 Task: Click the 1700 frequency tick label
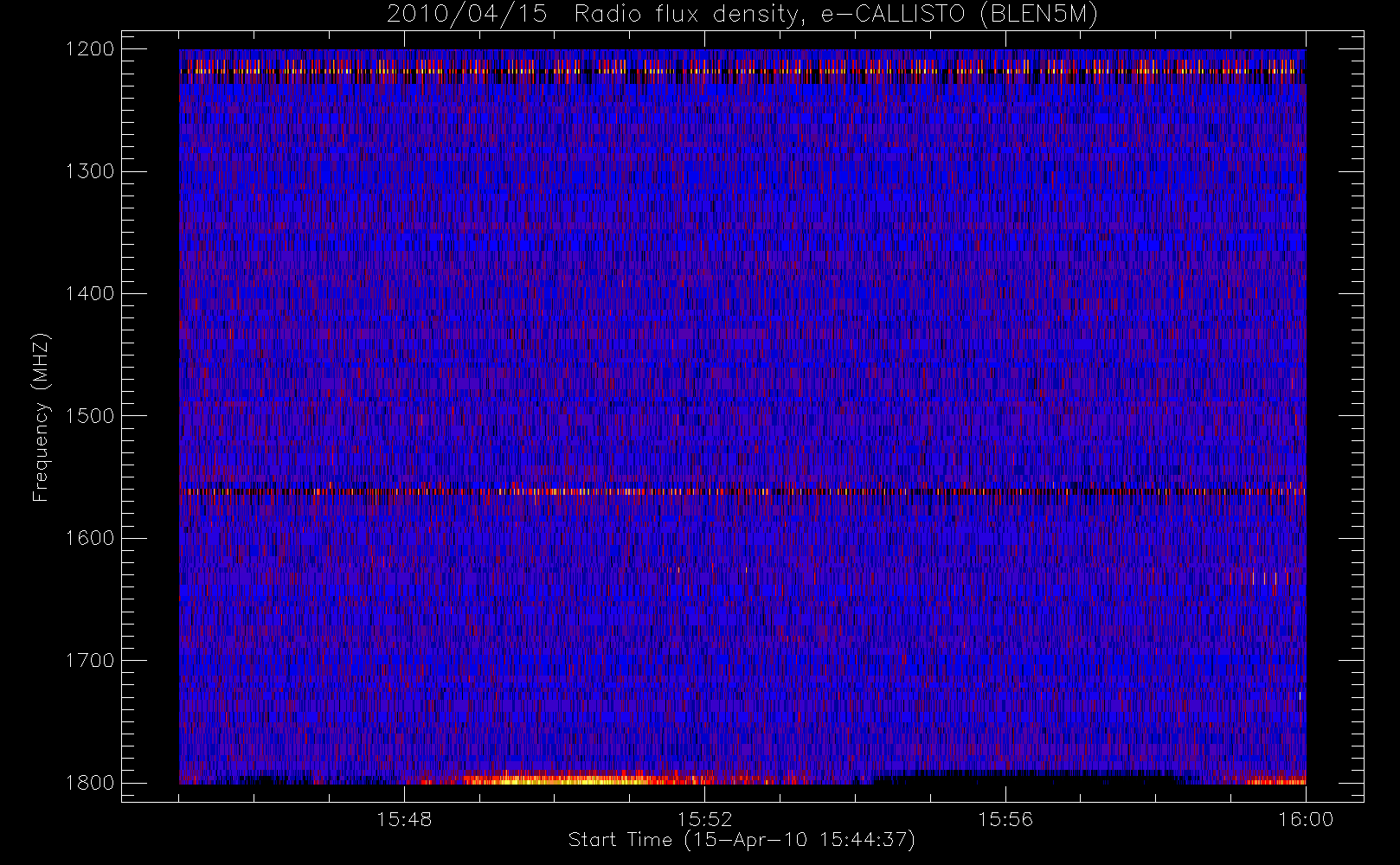[90, 661]
